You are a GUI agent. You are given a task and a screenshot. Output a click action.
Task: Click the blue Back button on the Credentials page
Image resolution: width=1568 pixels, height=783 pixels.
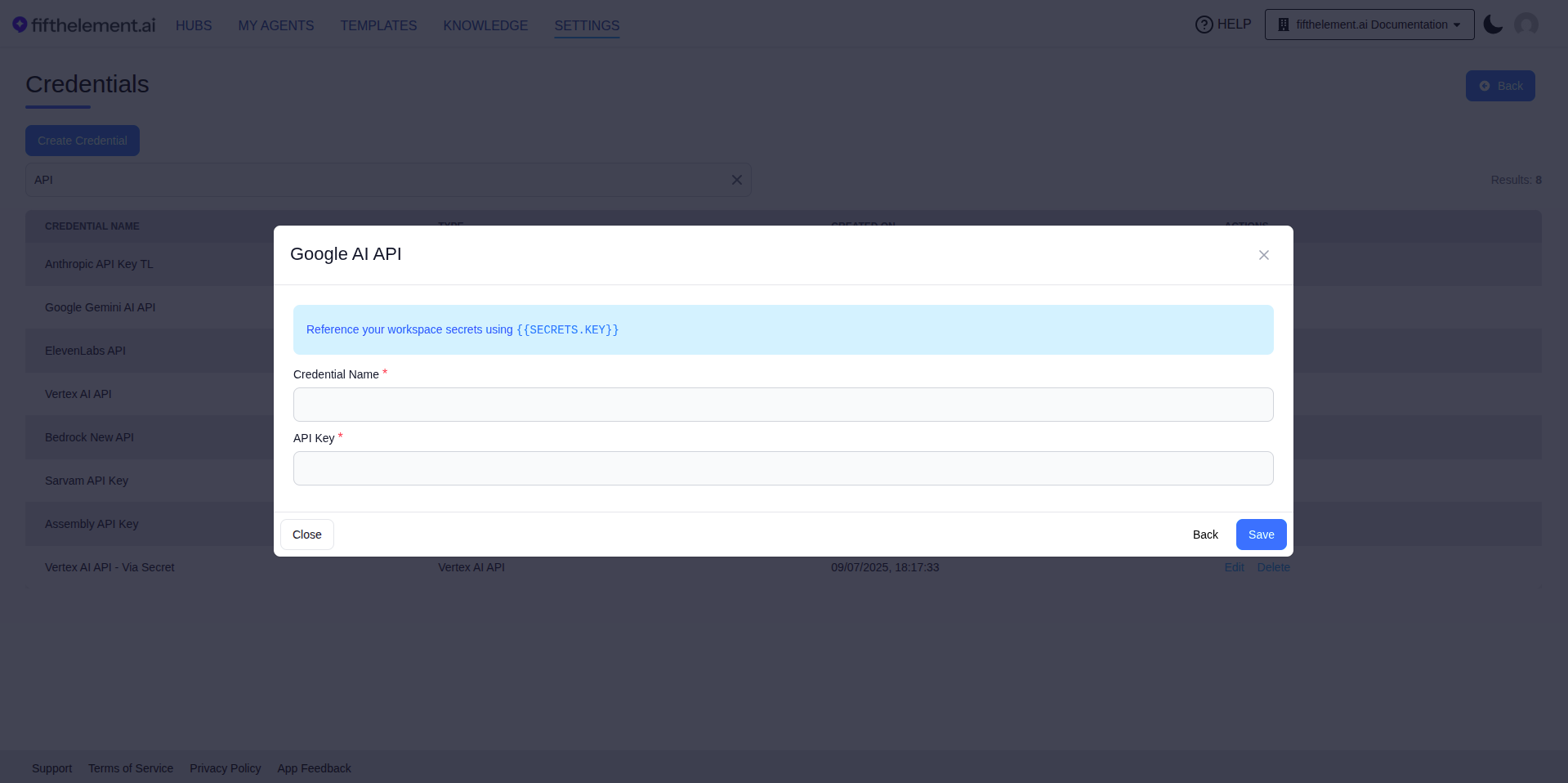point(1500,86)
